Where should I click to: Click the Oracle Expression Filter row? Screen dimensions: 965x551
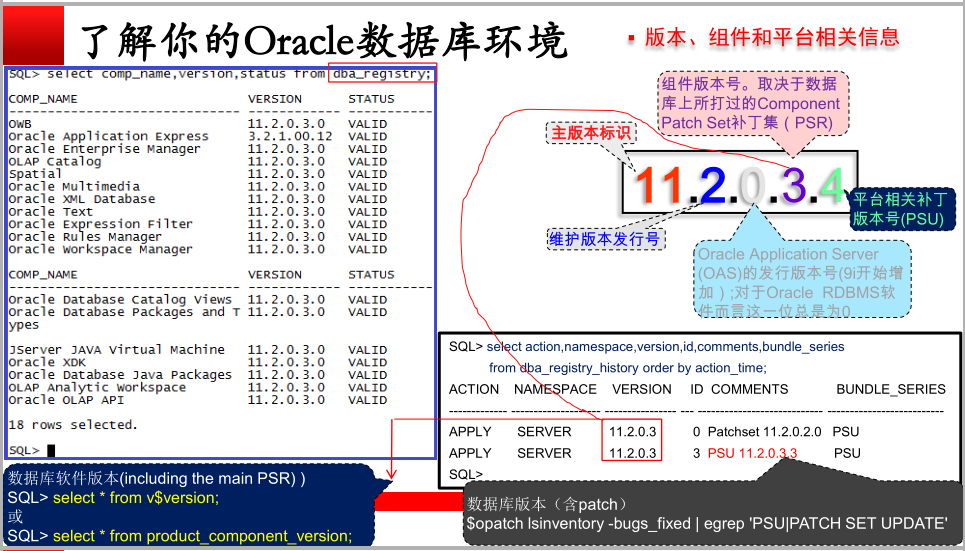[x=198, y=224]
